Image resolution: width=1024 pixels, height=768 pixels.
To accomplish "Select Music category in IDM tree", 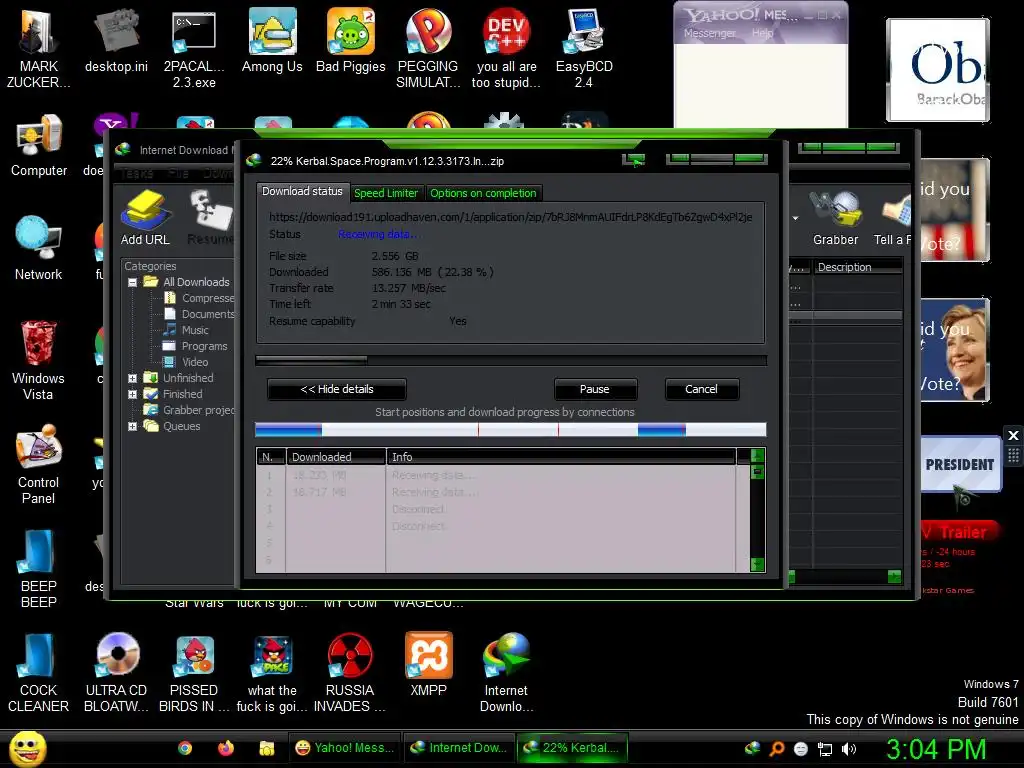I will pos(186,330).
